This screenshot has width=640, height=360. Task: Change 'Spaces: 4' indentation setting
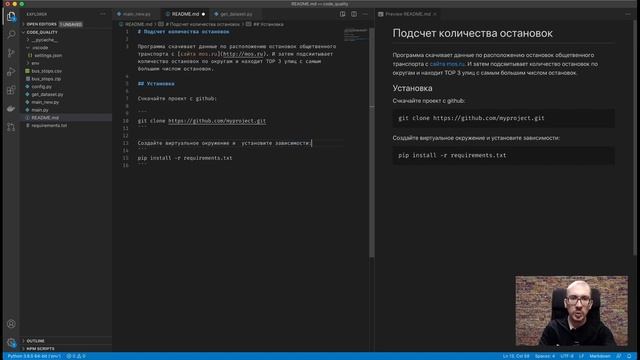(544, 356)
